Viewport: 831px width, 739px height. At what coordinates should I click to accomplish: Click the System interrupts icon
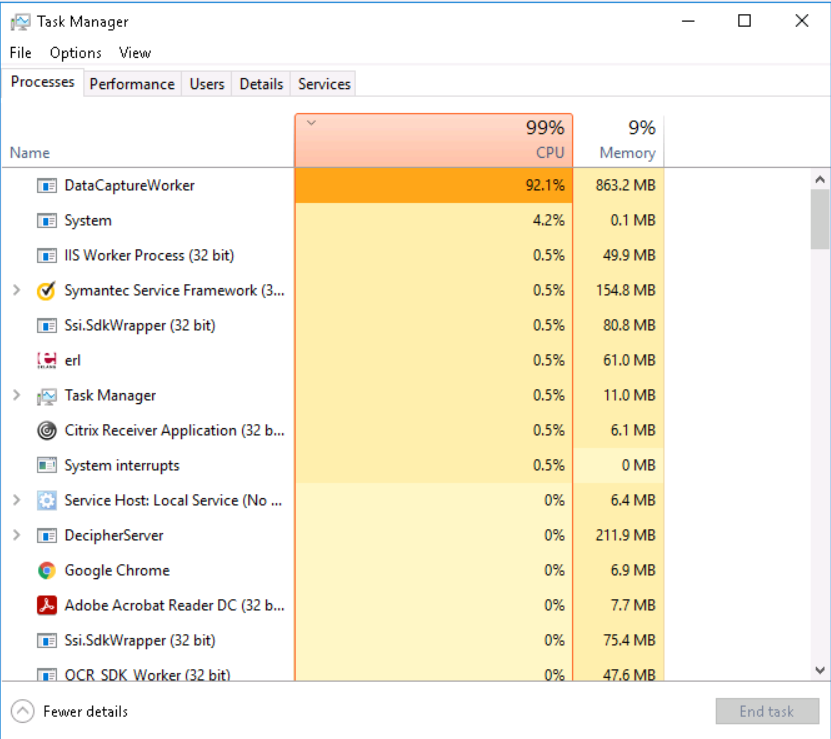click(47, 465)
